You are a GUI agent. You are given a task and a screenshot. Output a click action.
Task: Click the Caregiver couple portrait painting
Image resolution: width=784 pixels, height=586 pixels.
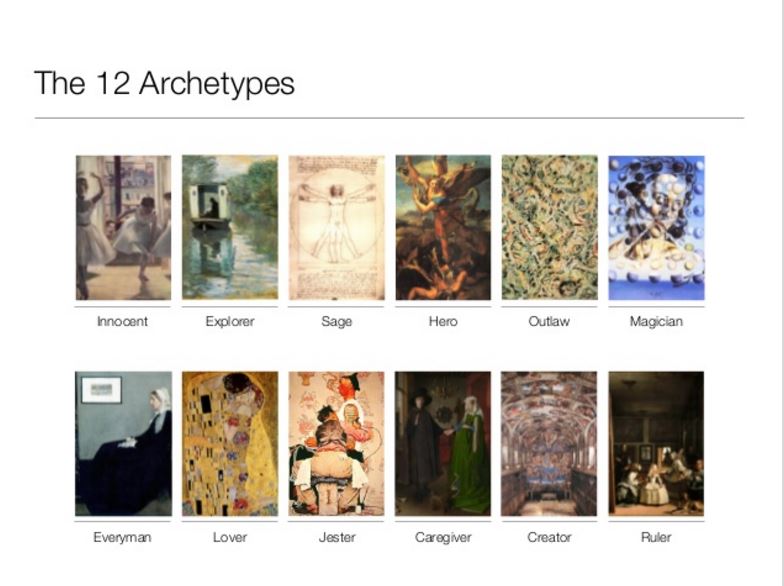pyautogui.click(x=443, y=444)
